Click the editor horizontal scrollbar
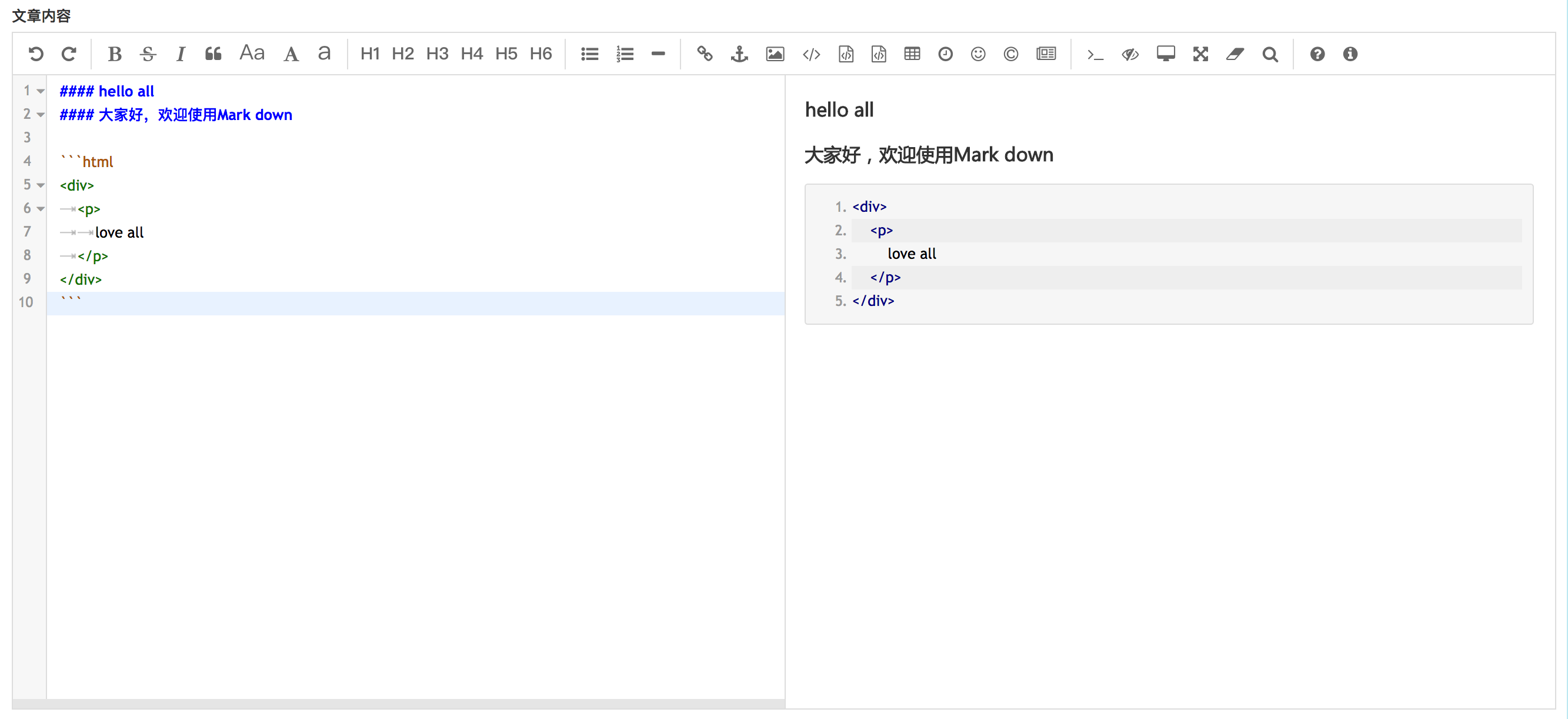The width and height of the screenshot is (1568, 719). [x=399, y=704]
